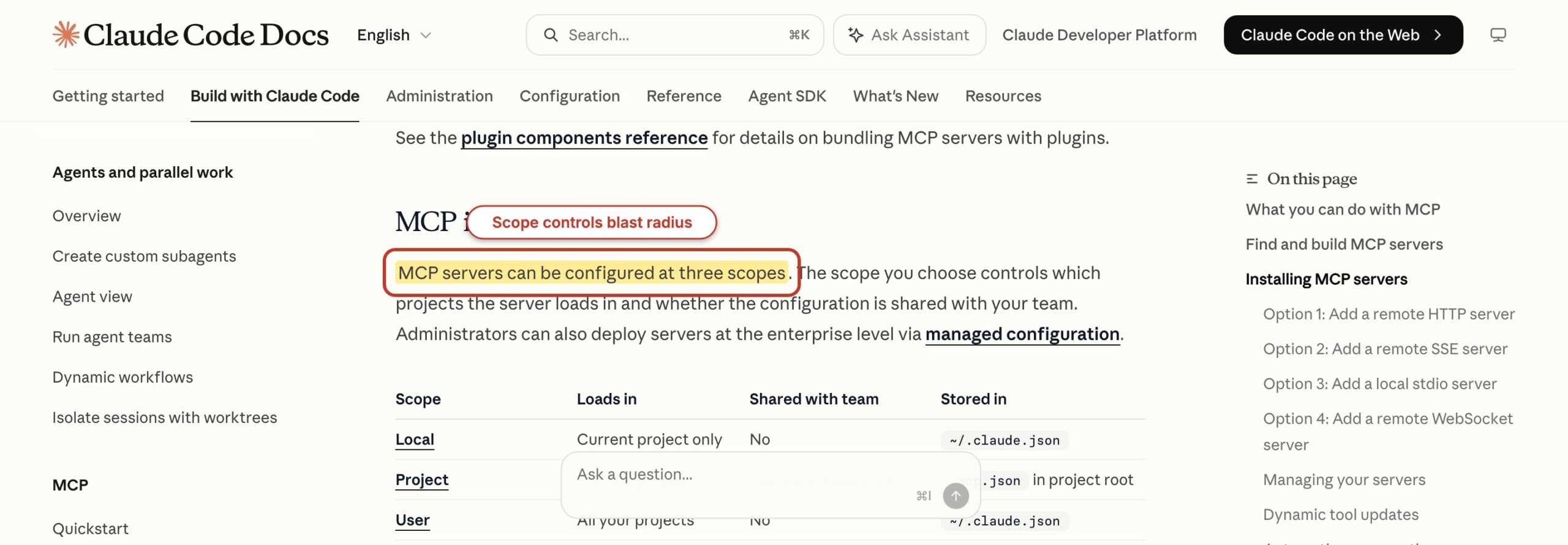
Task: Switch to the Getting started tab
Action: pyautogui.click(x=108, y=96)
